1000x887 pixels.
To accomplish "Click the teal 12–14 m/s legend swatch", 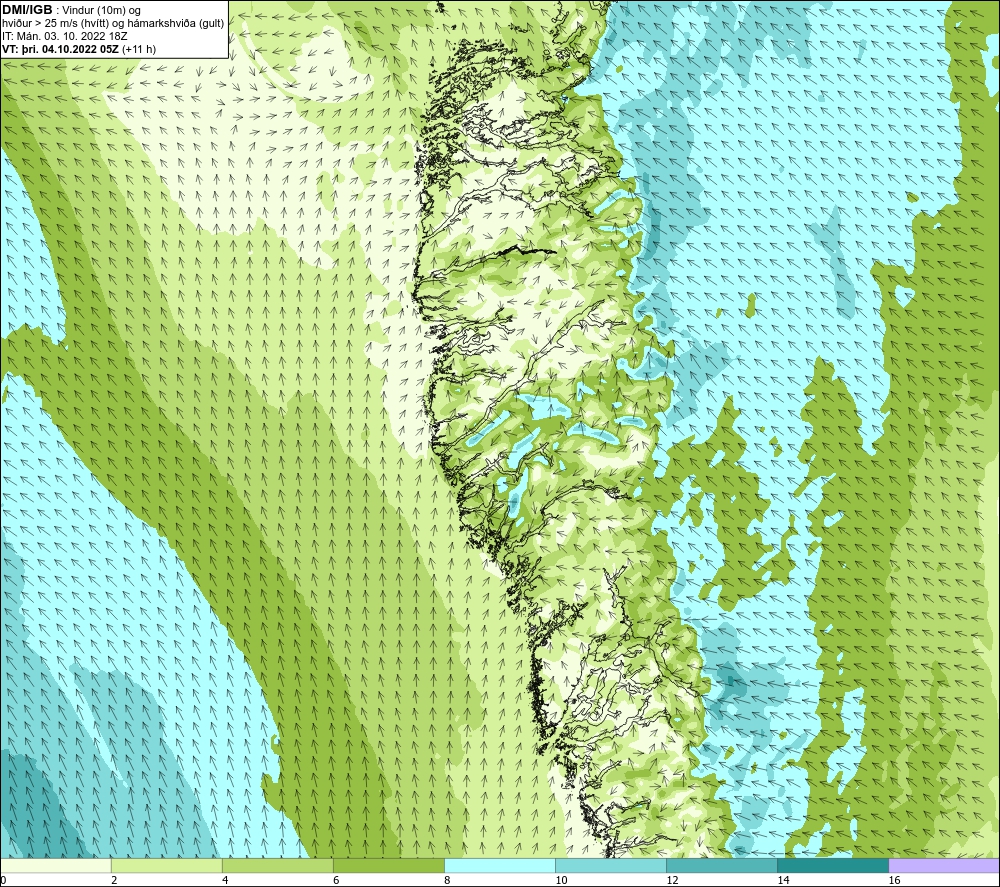I will pyautogui.click(x=722, y=865).
